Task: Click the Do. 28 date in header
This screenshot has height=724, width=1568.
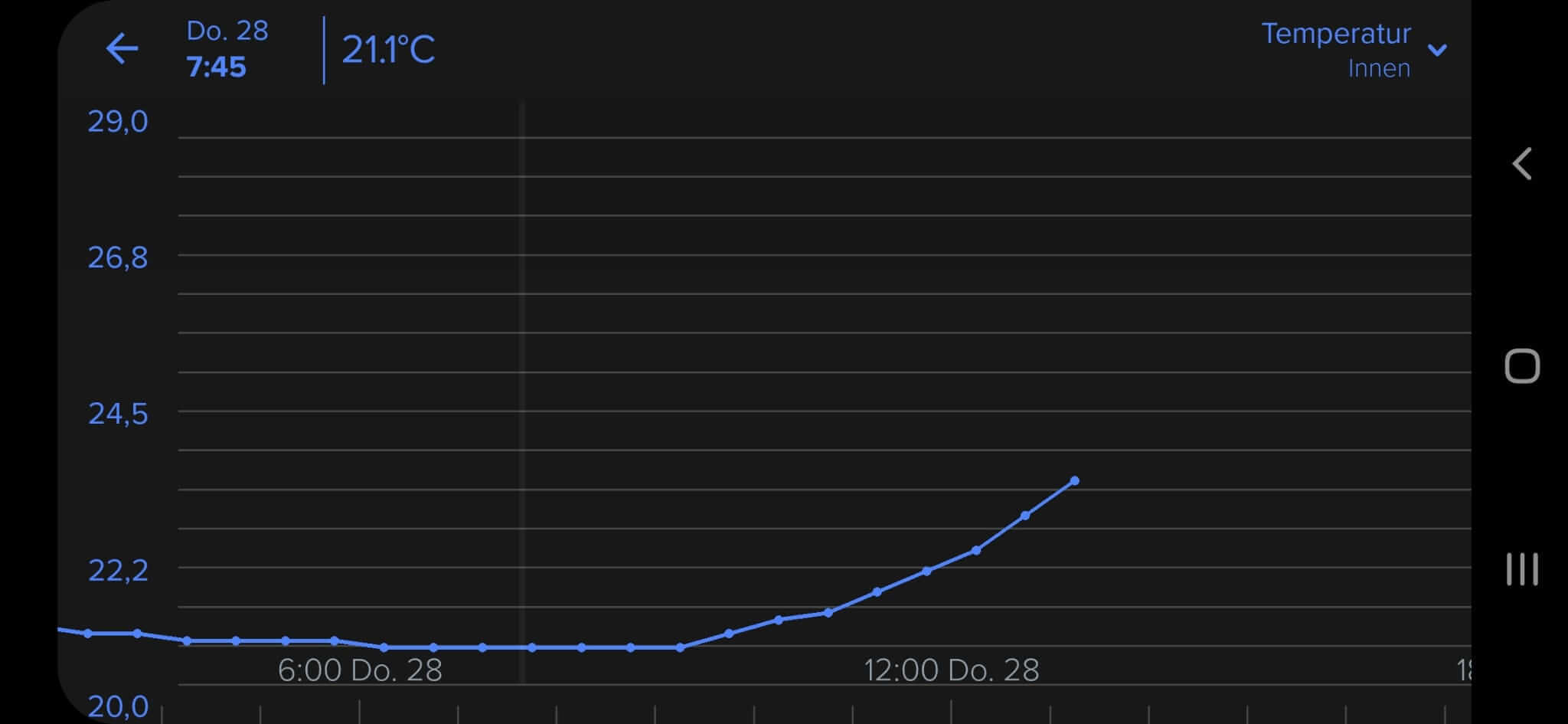Action: point(227,31)
